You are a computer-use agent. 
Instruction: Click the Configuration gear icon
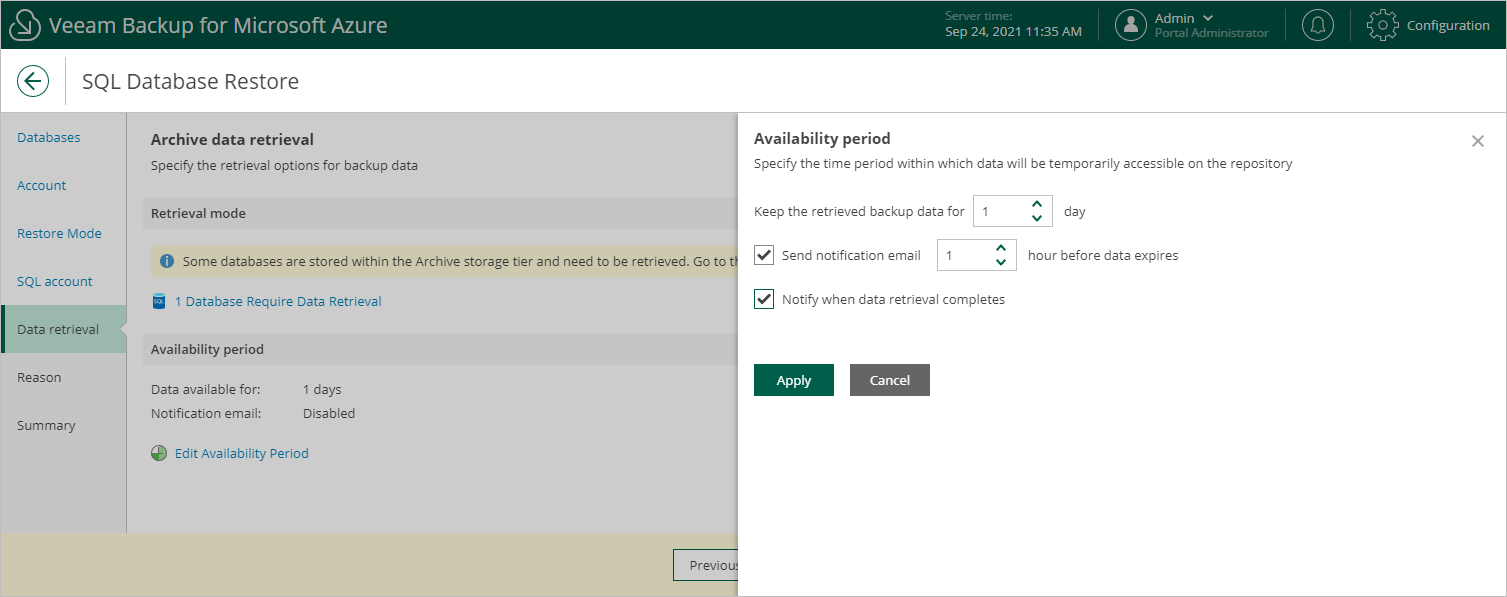1382,25
